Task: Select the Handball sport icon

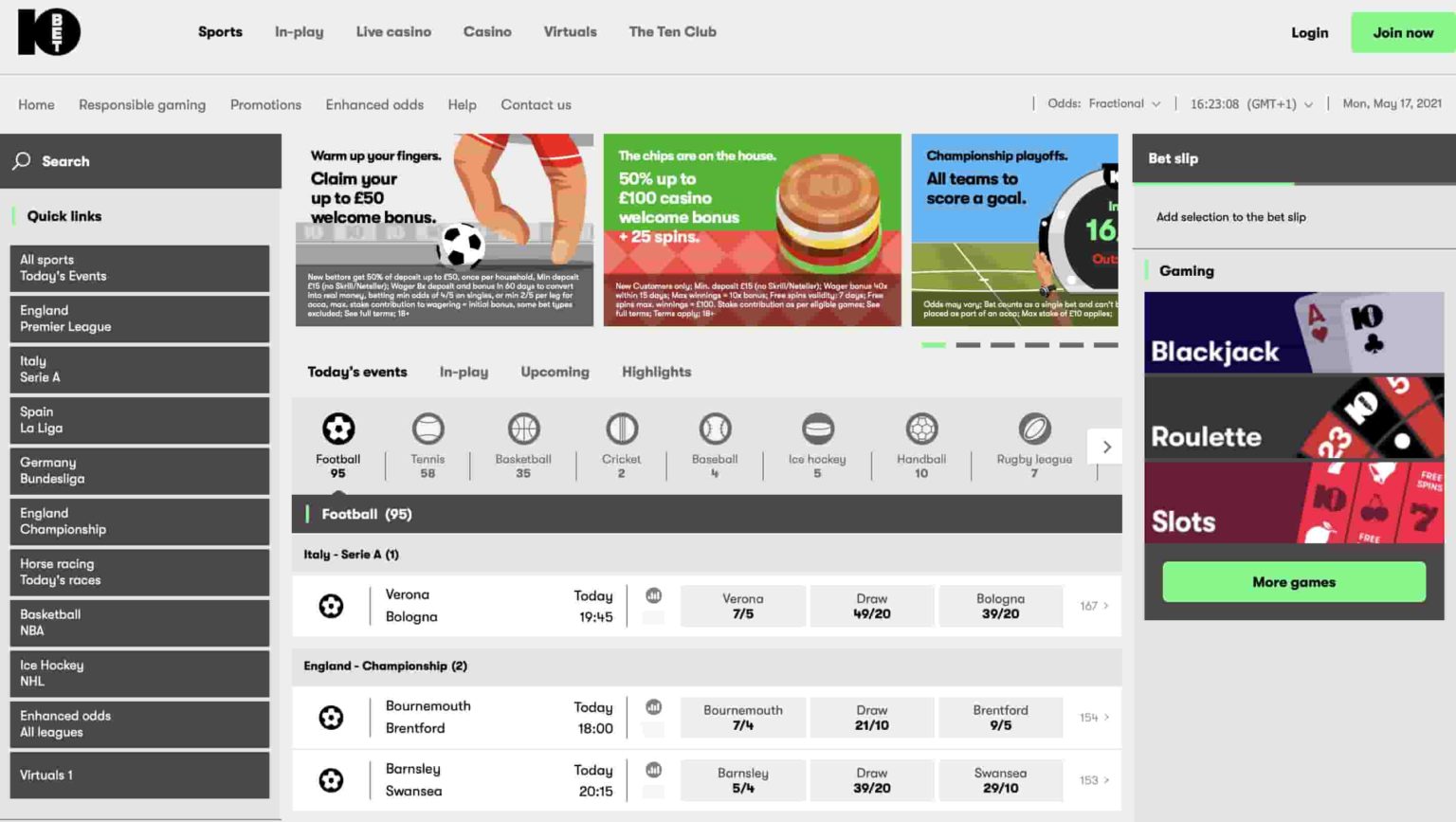Action: coord(921,429)
